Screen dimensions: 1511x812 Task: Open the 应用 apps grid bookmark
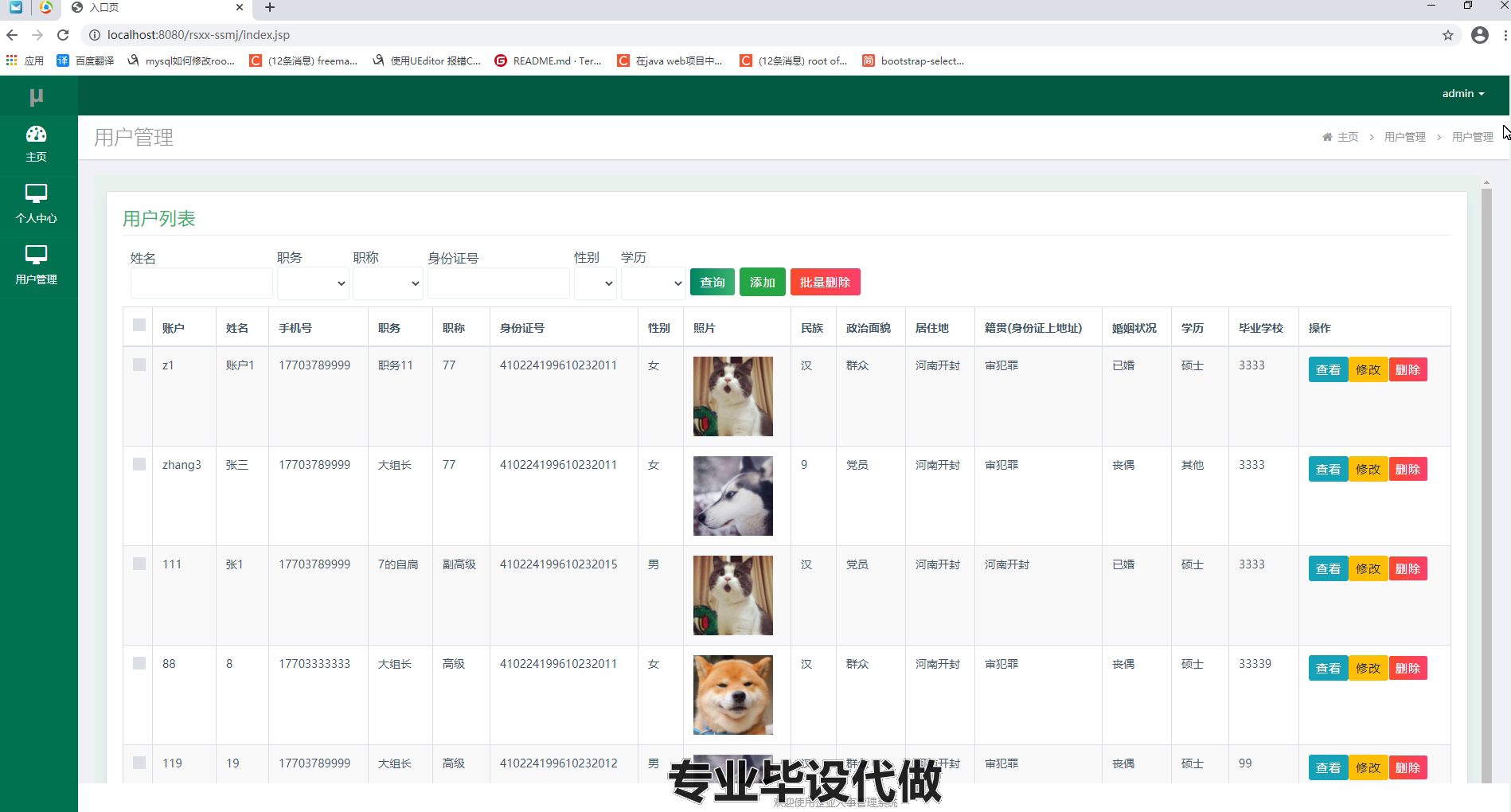coord(25,61)
